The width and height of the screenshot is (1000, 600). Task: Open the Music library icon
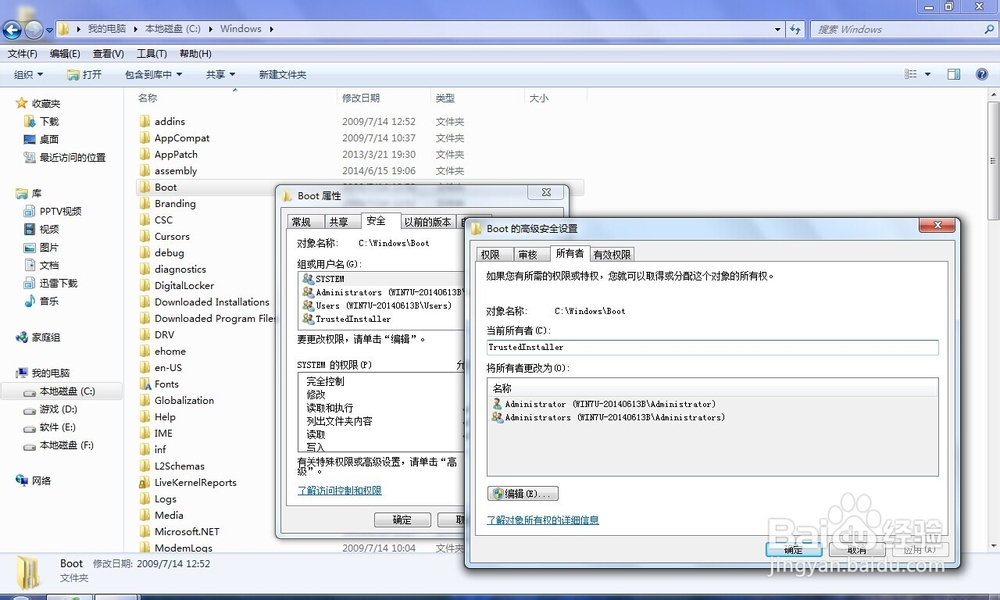click(29, 301)
